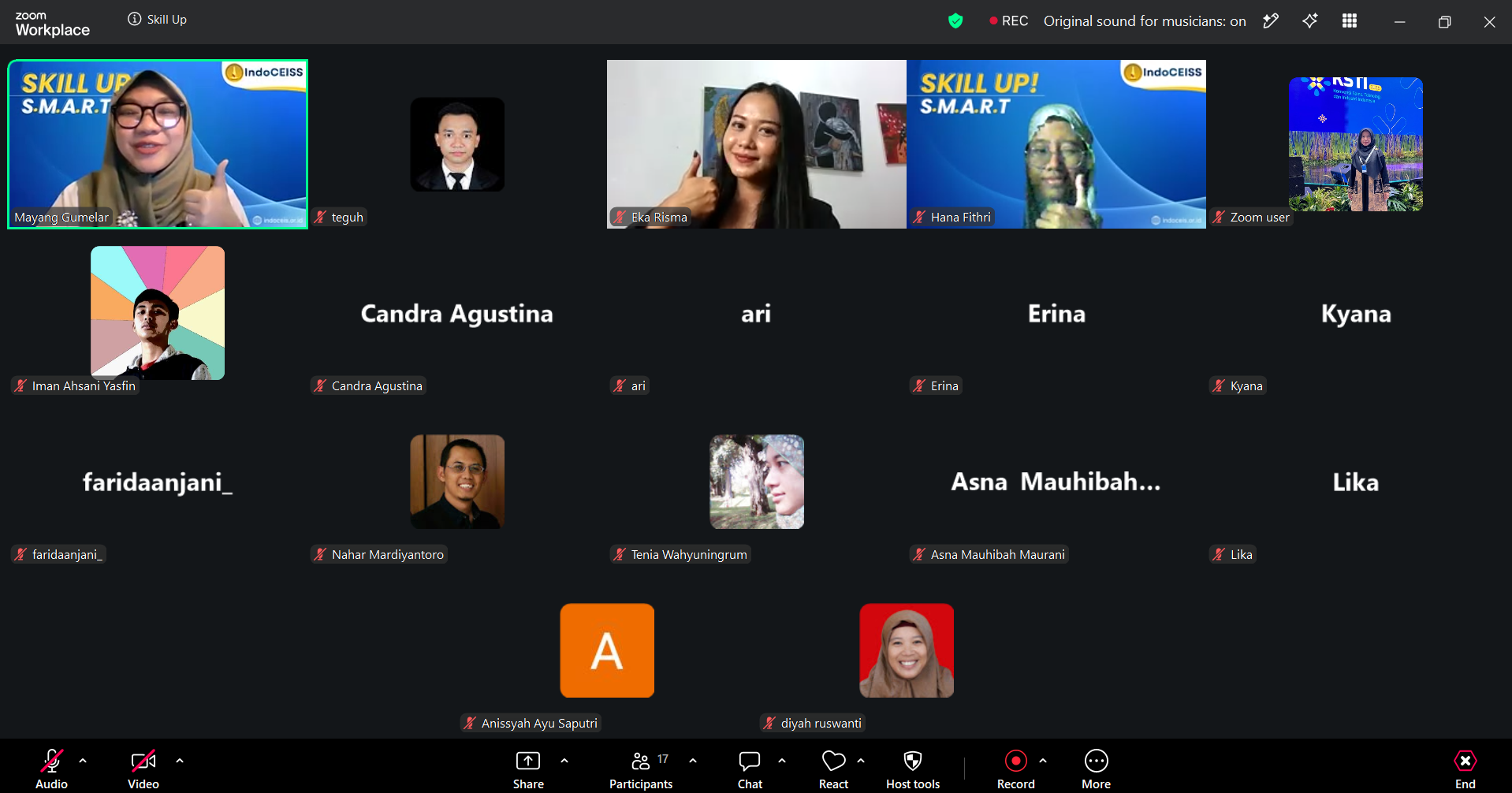Open the annotation pen sparkle icon

click(1271, 21)
